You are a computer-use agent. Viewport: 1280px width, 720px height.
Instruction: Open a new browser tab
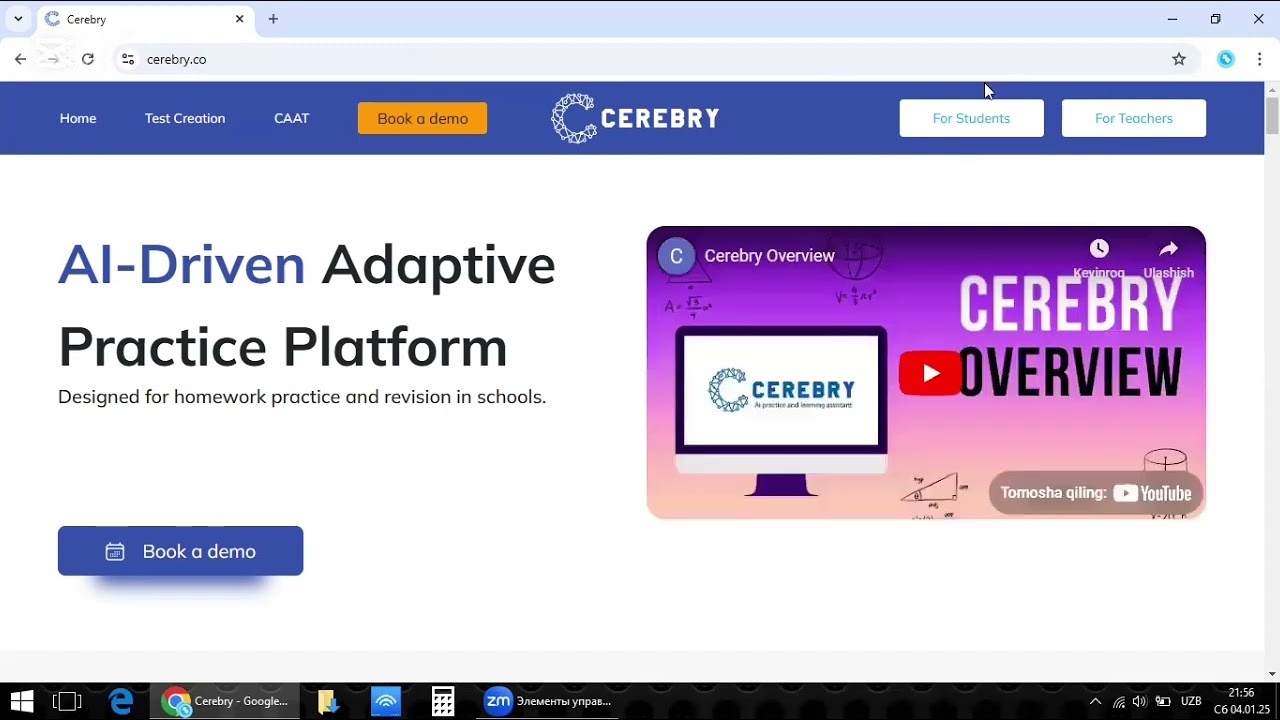(x=273, y=19)
